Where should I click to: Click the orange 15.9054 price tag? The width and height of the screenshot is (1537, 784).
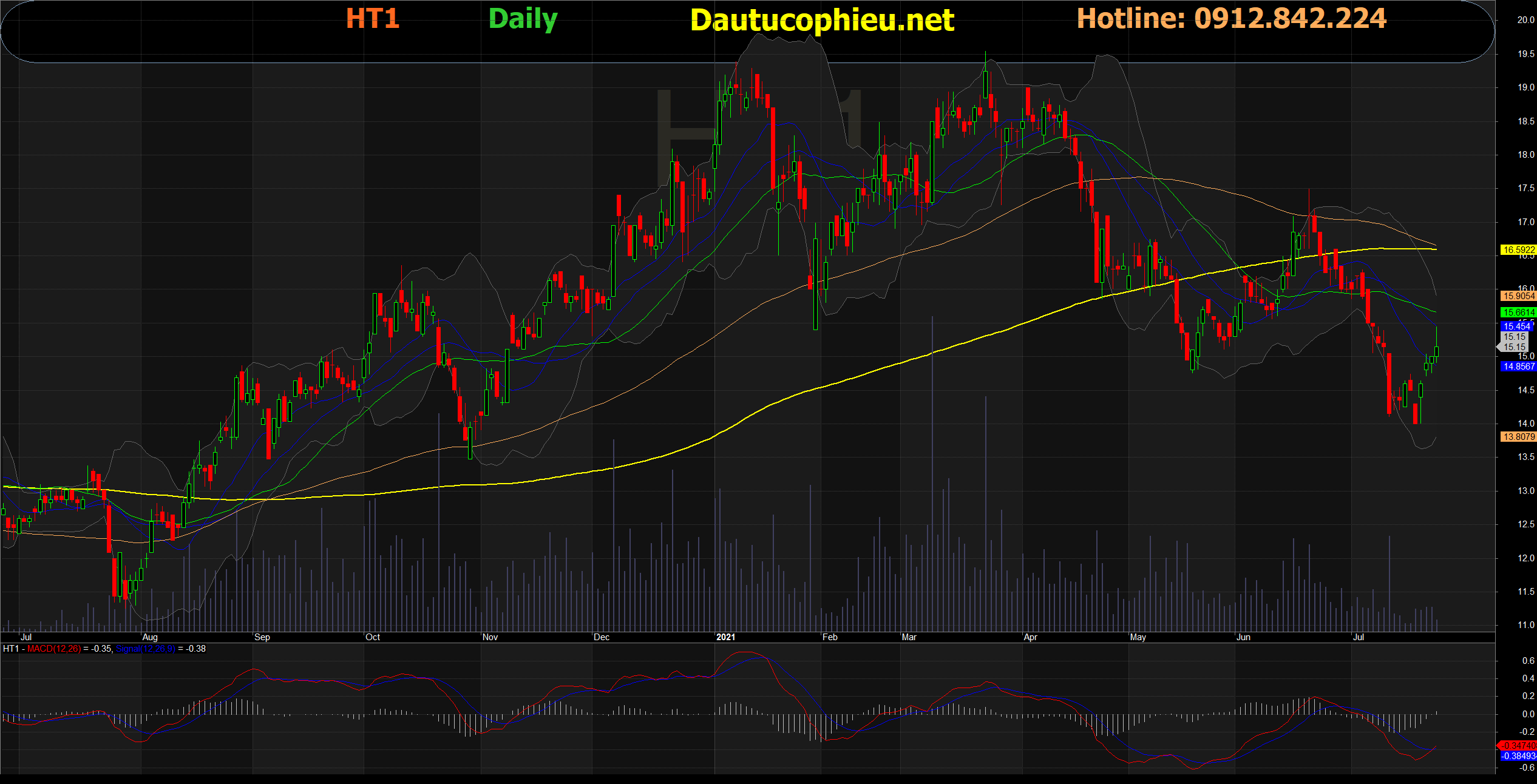pyautogui.click(x=1518, y=296)
